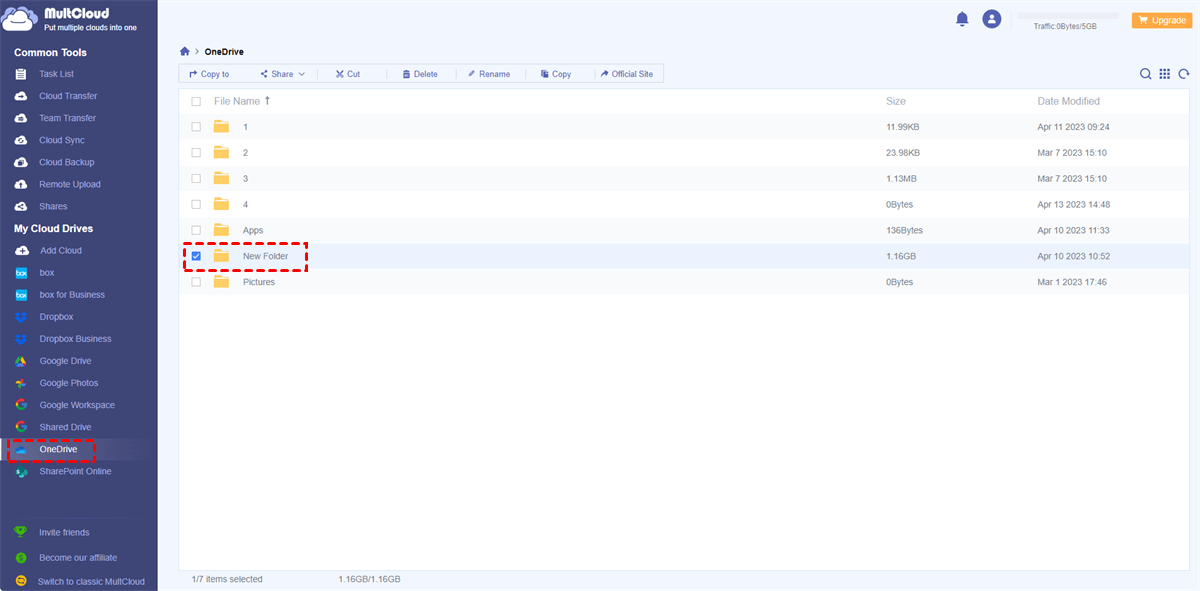Click the Switch to classic icon
Image resolution: width=1200 pixels, height=591 pixels.
21,581
